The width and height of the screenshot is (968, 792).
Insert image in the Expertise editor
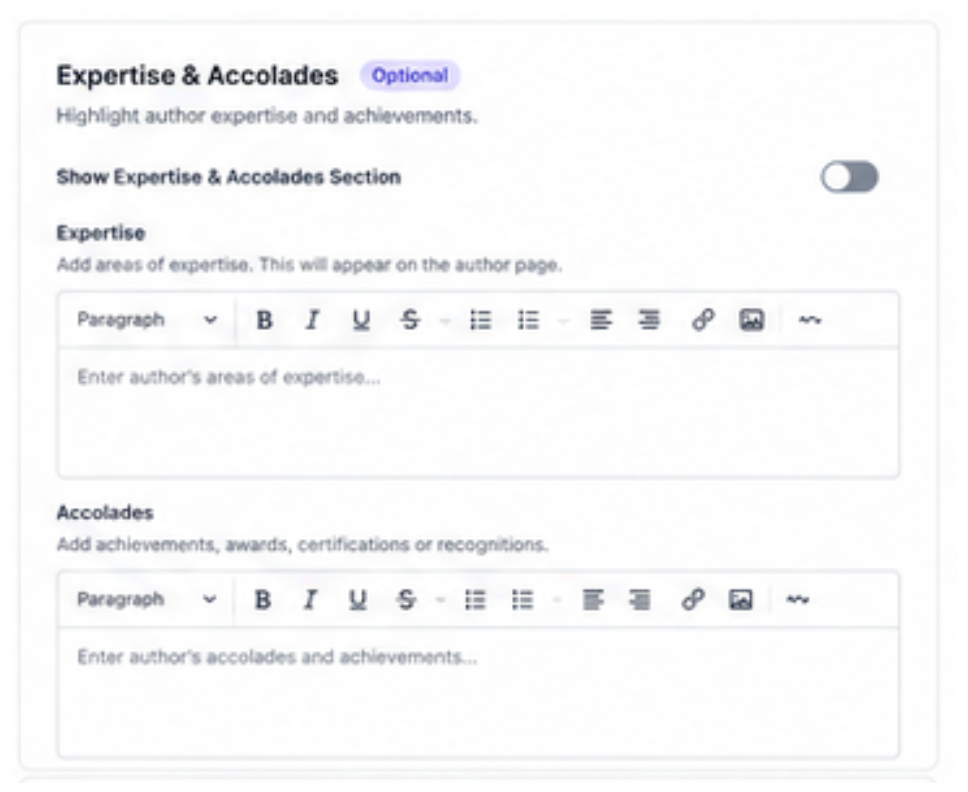click(x=751, y=320)
